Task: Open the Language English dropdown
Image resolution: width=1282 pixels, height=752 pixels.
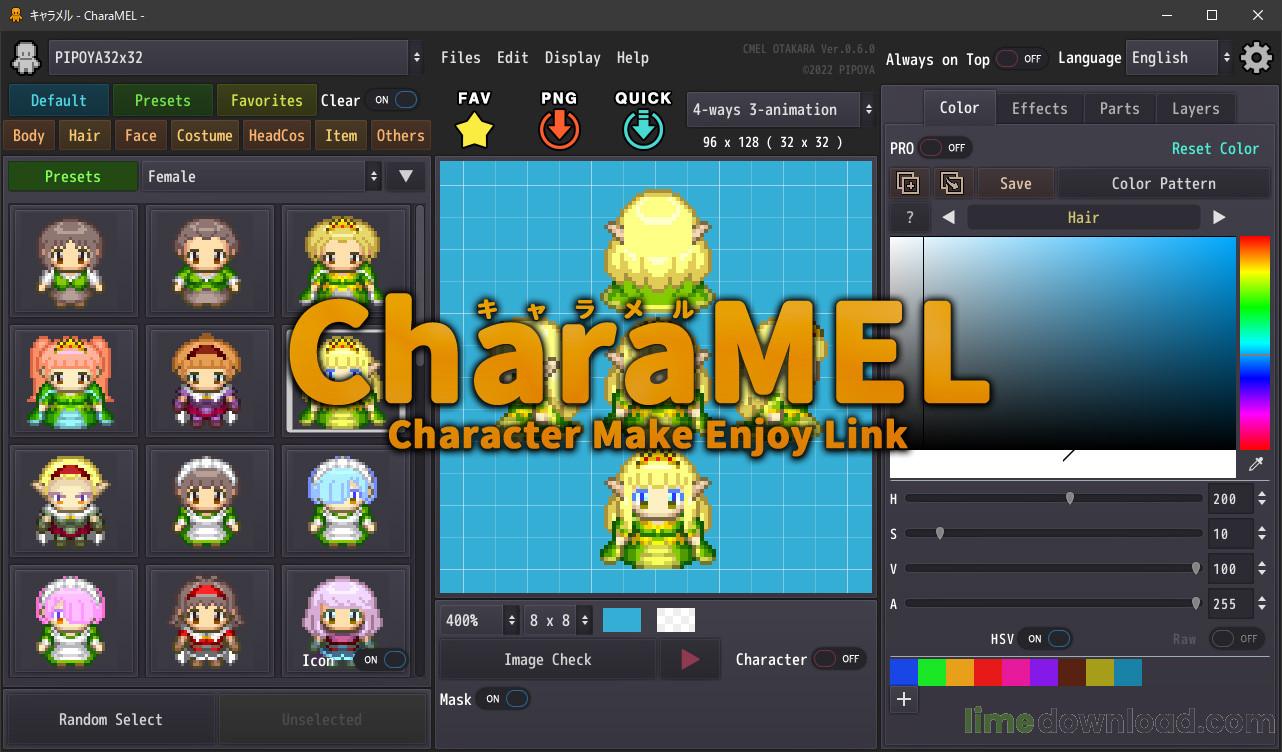Action: tap(1179, 58)
